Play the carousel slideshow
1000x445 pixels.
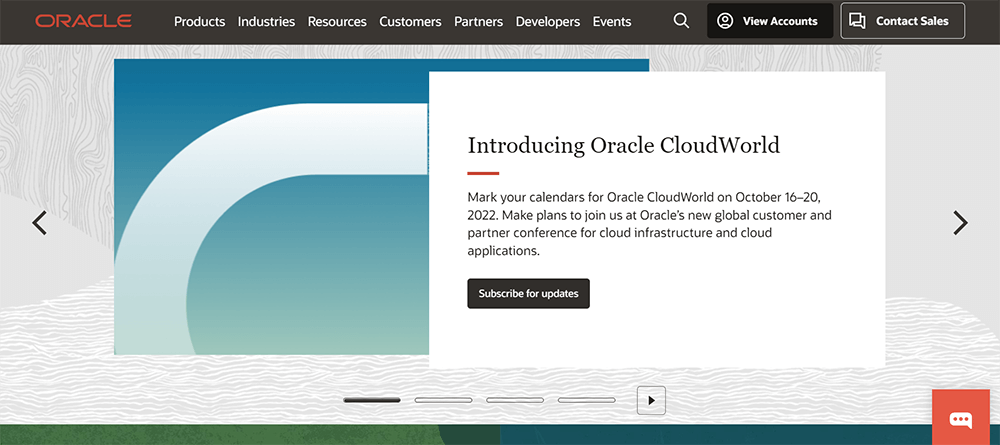[651, 400]
